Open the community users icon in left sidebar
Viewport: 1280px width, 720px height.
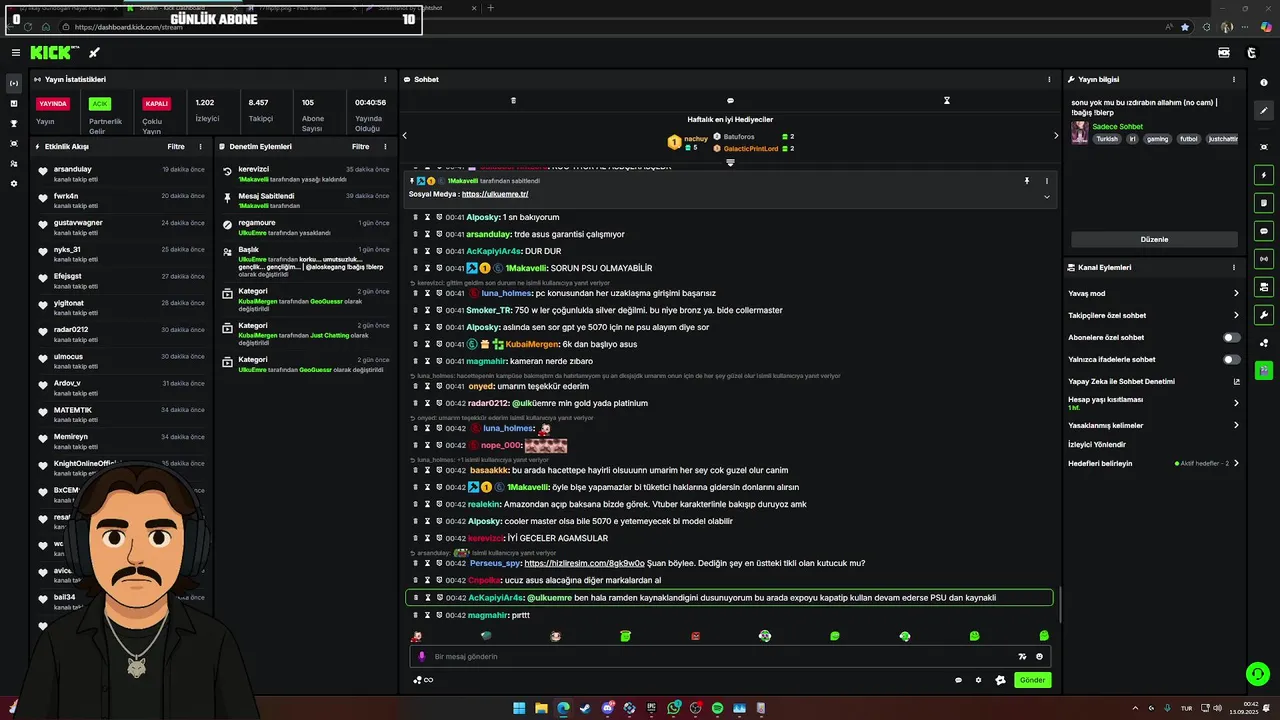pos(14,163)
